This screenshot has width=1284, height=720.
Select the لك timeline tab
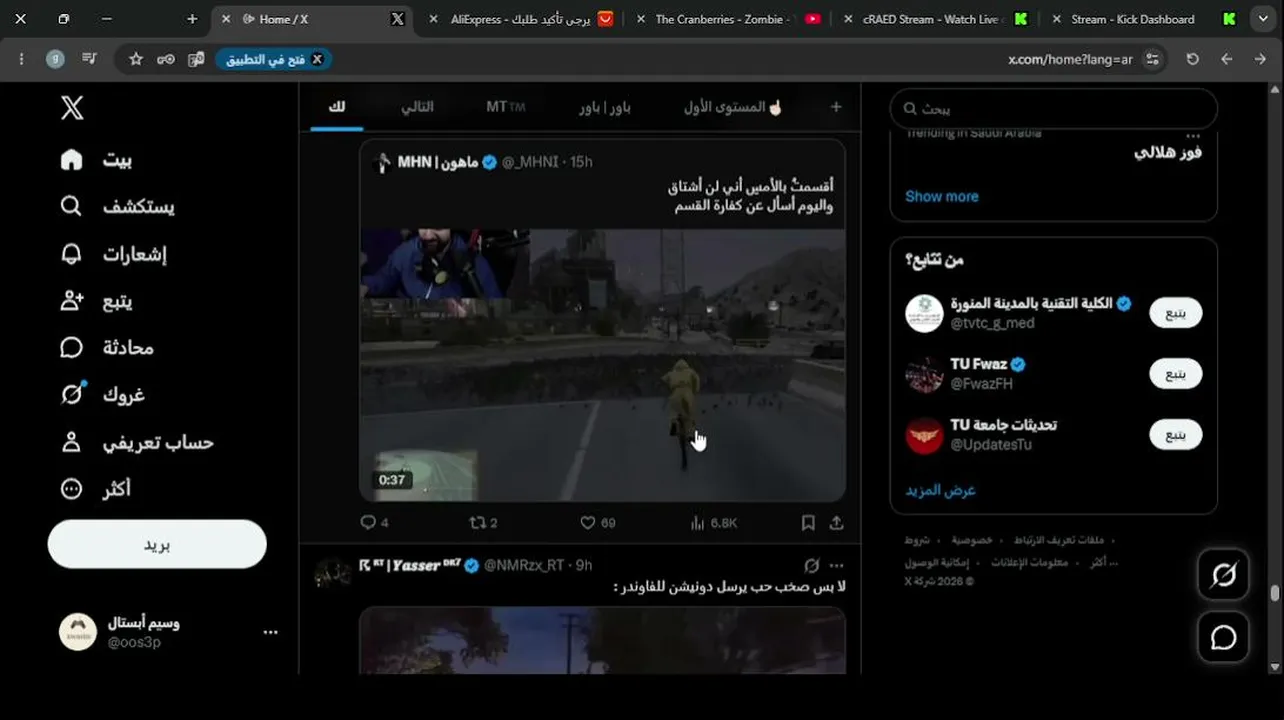click(337, 107)
